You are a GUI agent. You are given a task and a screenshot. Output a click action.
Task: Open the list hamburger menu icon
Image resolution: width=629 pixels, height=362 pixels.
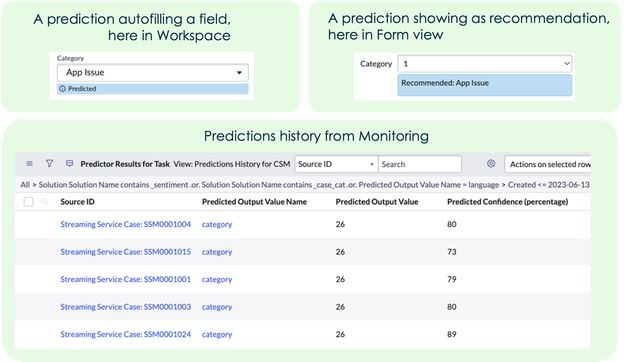pyautogui.click(x=29, y=164)
